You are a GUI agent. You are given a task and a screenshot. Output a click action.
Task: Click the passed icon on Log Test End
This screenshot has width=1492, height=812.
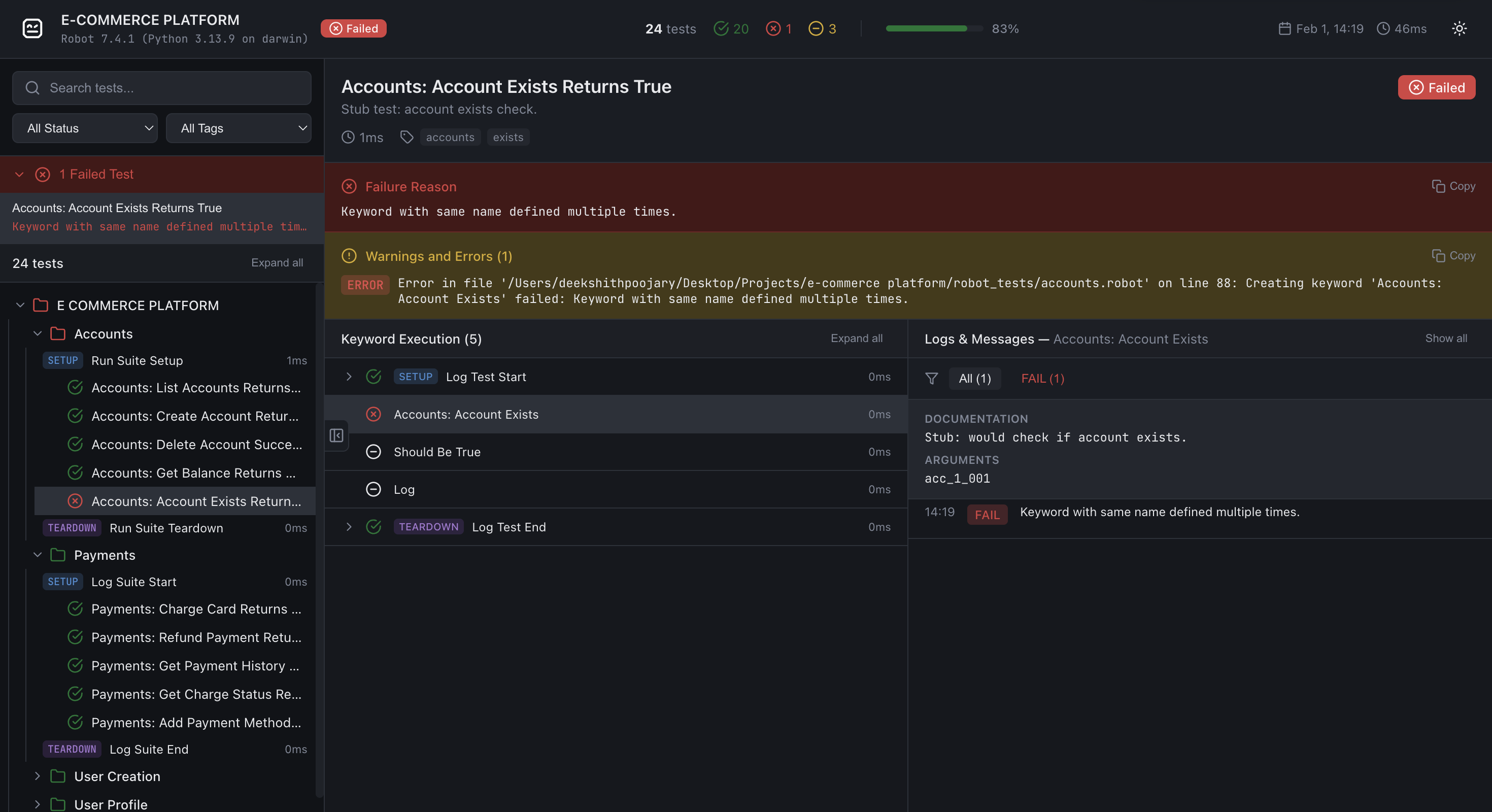point(374,527)
